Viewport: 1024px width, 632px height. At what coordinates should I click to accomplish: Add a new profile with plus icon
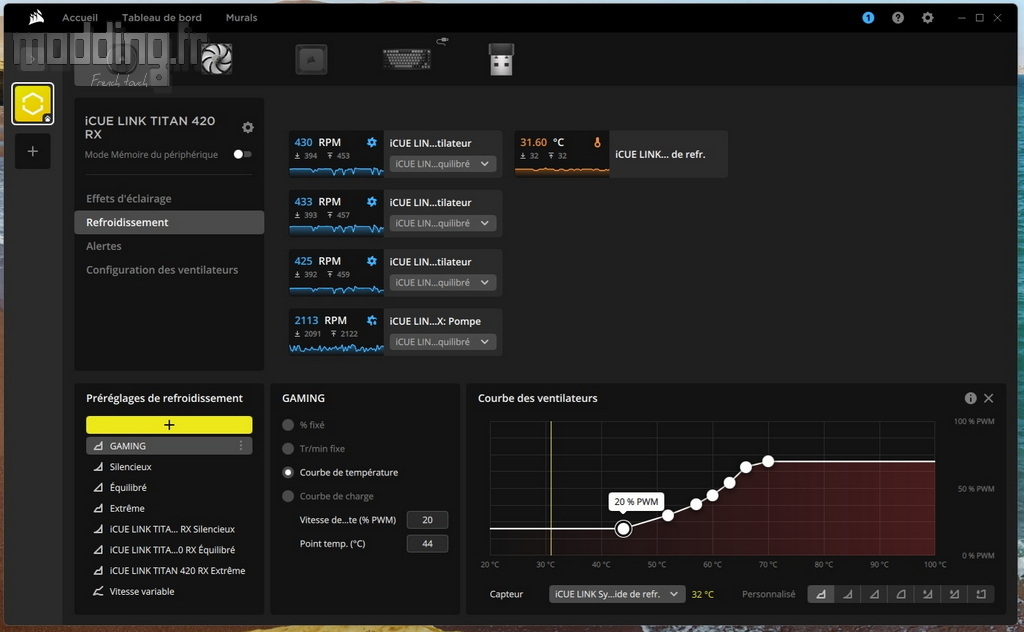pyautogui.click(x=33, y=151)
